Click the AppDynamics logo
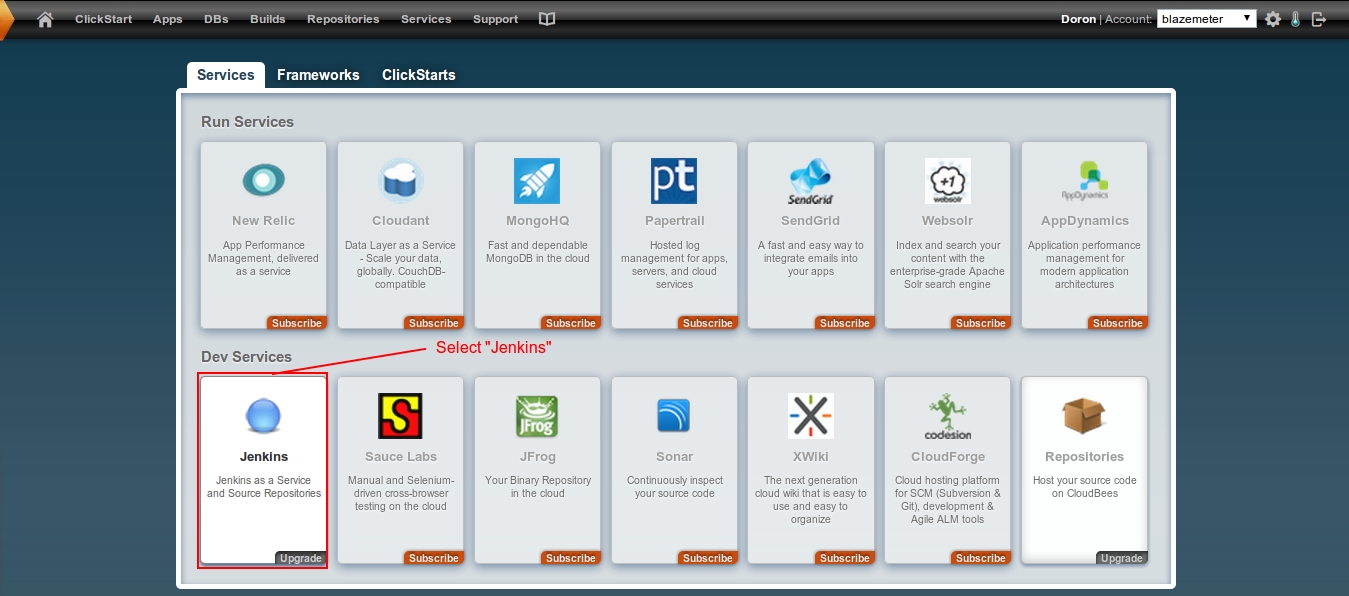 (x=1084, y=181)
